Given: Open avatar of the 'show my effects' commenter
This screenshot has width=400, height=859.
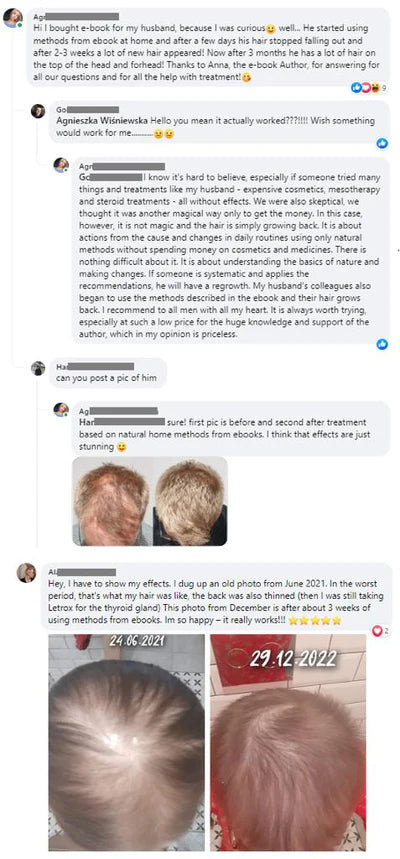Looking at the screenshot, I should pos(26,572).
